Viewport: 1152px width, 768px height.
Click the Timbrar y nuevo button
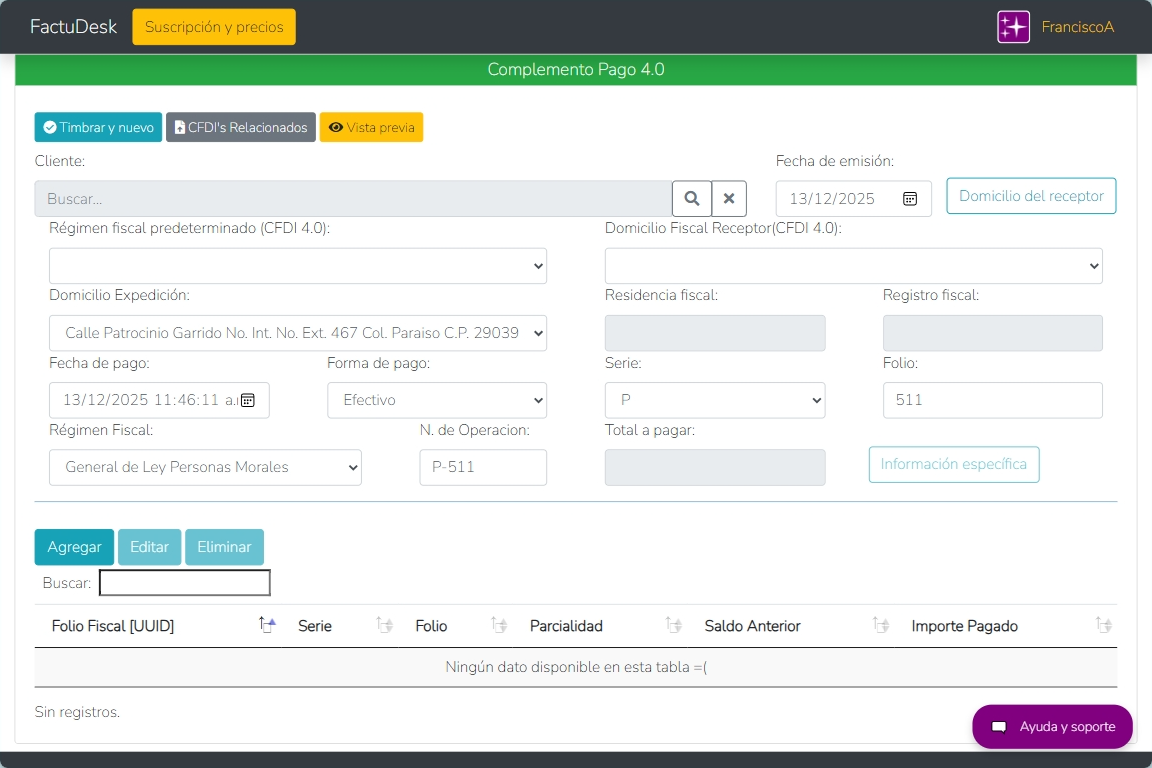98,127
